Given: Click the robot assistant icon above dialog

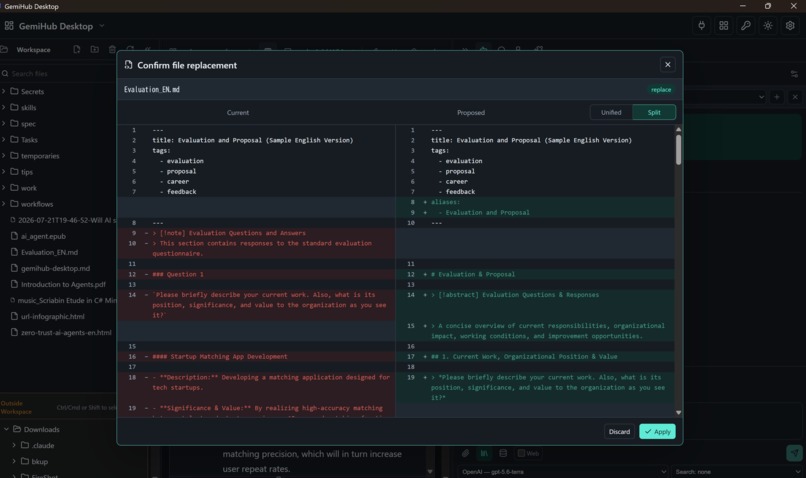Looking at the screenshot, I should pyautogui.click(x=484, y=49).
